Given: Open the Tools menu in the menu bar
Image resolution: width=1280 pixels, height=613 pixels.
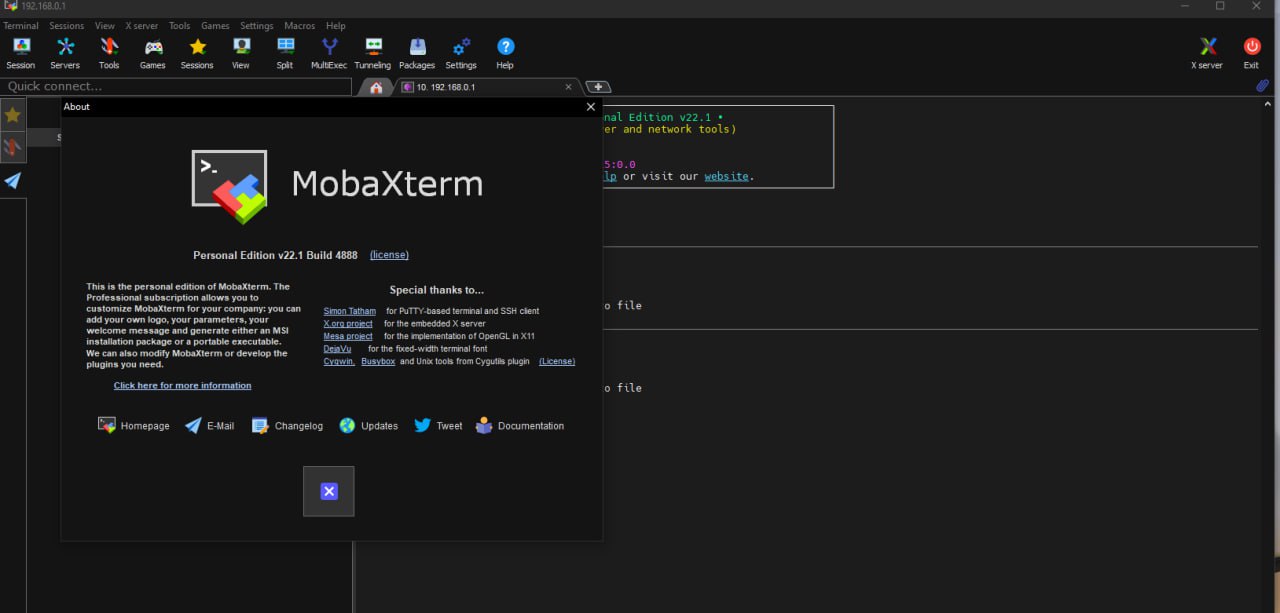Looking at the screenshot, I should (179, 26).
